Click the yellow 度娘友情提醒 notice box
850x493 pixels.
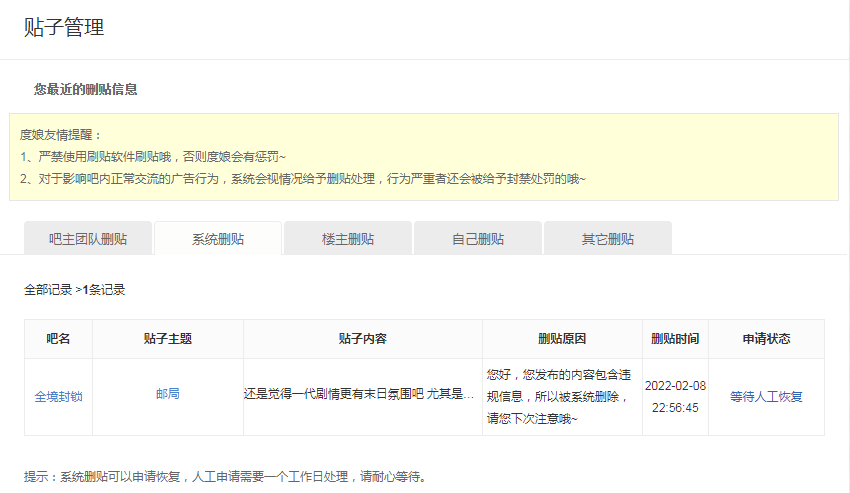pyautogui.click(x=424, y=157)
